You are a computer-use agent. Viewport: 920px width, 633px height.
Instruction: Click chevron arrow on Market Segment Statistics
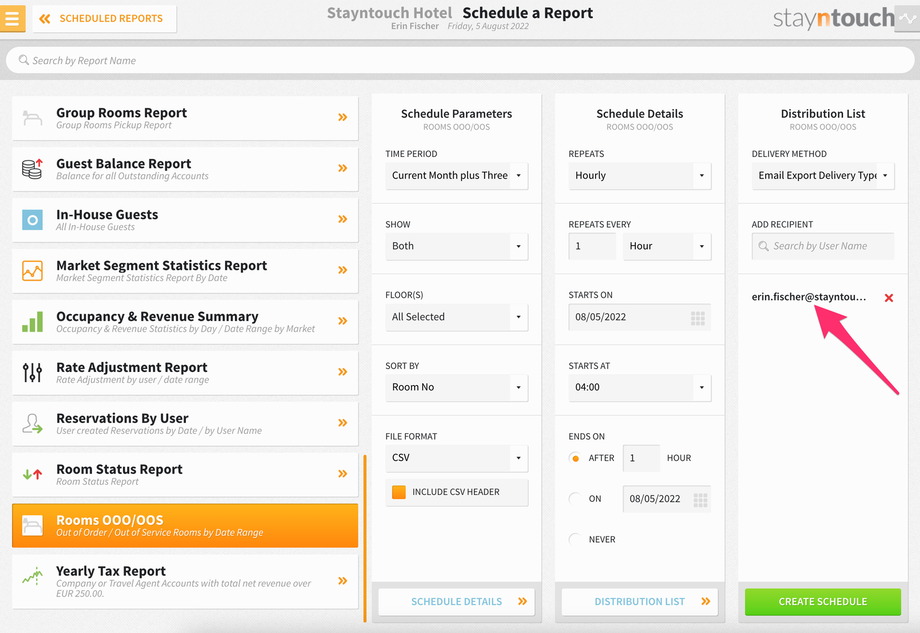343,270
